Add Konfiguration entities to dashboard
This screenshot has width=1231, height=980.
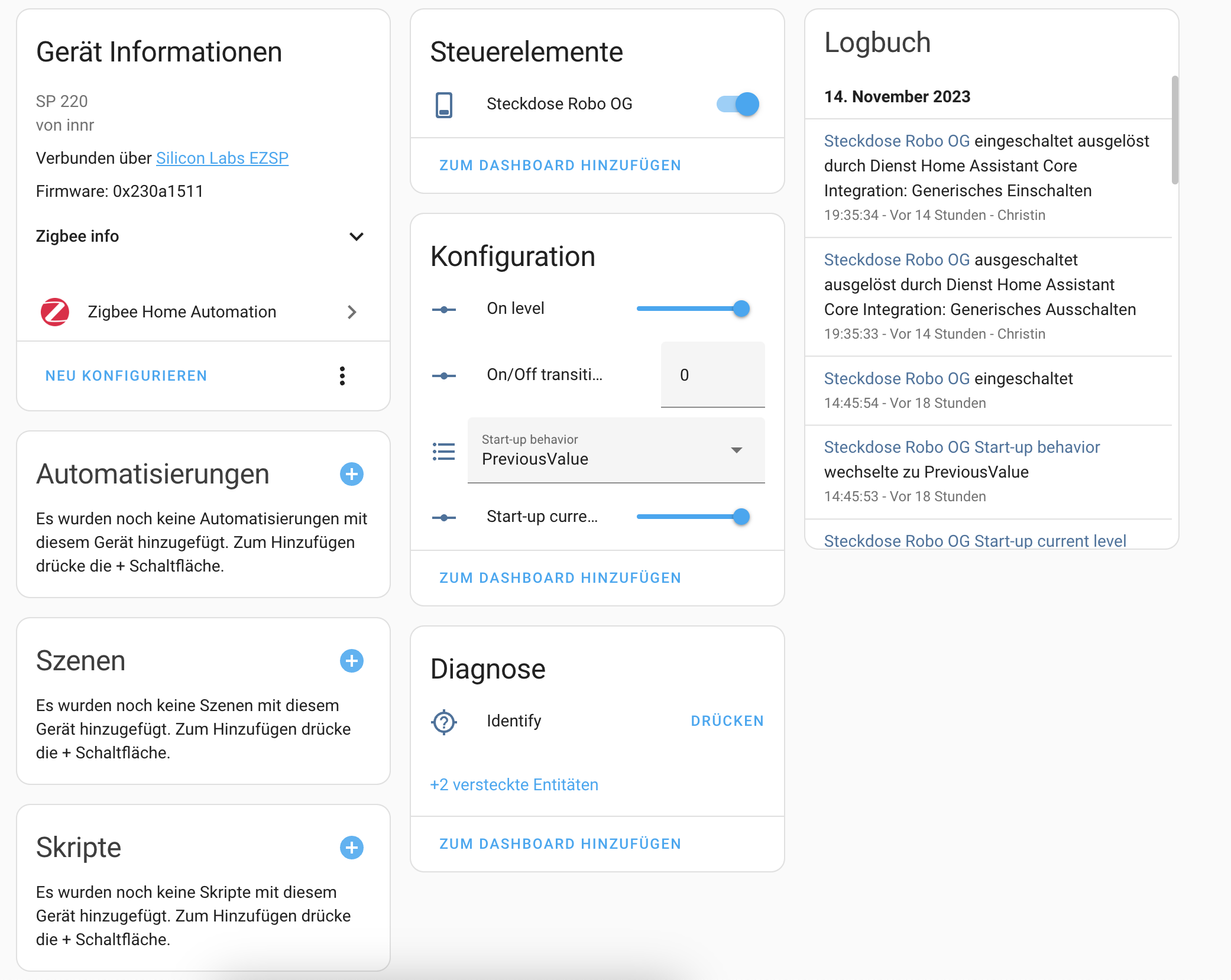[x=561, y=578]
